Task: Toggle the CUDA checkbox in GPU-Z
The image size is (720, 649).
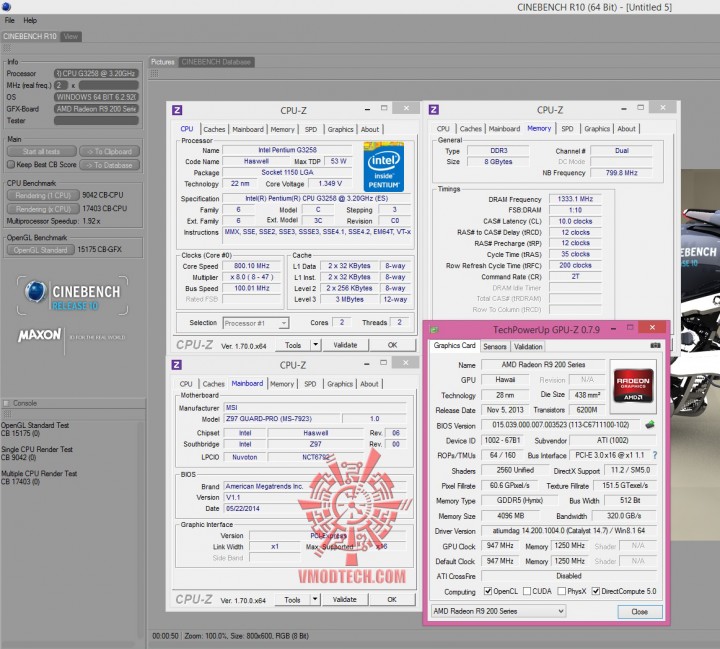Action: coord(527,591)
